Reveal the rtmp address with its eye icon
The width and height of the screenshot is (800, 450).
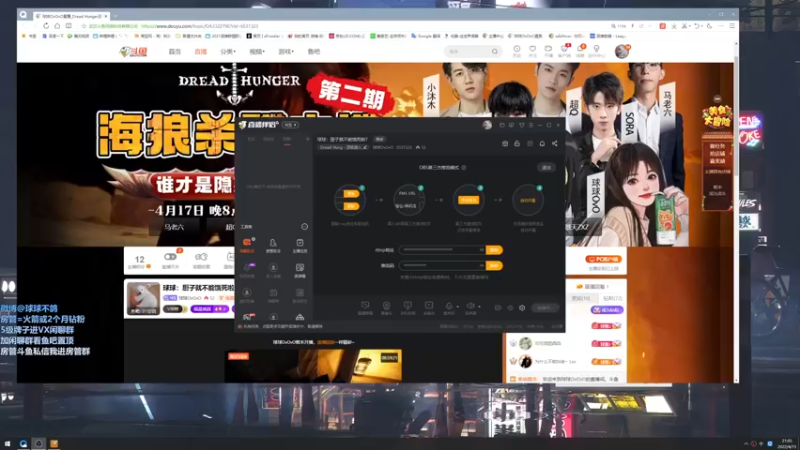(481, 250)
